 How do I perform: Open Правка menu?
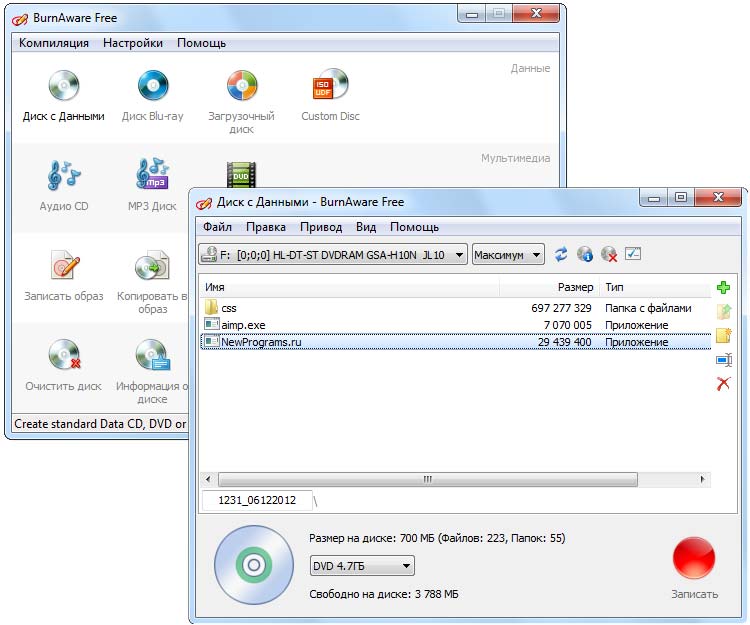tap(265, 227)
